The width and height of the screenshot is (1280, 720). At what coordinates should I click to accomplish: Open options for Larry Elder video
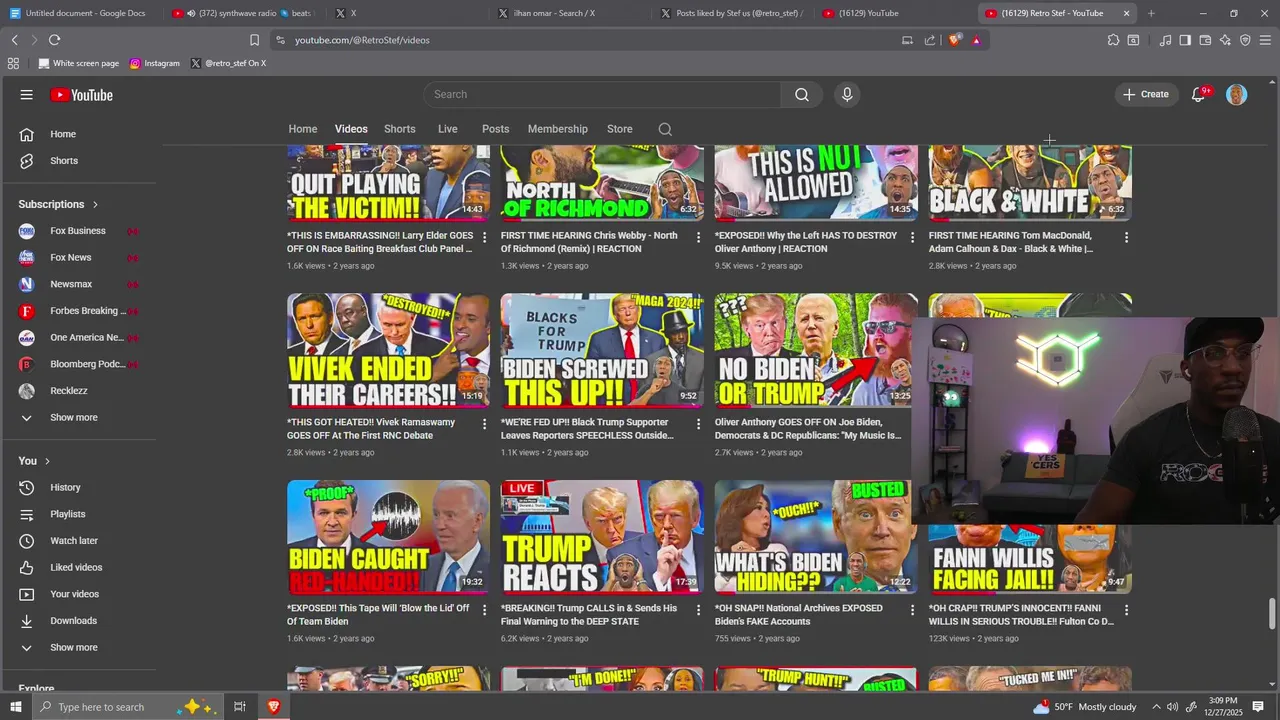click(484, 238)
